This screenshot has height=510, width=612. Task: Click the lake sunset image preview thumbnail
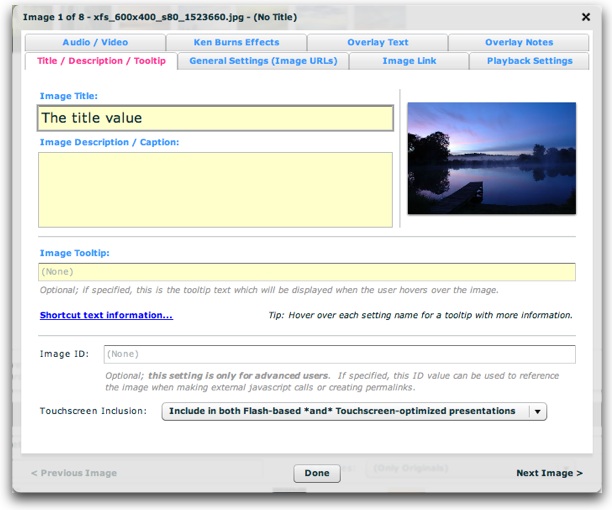tap(491, 158)
